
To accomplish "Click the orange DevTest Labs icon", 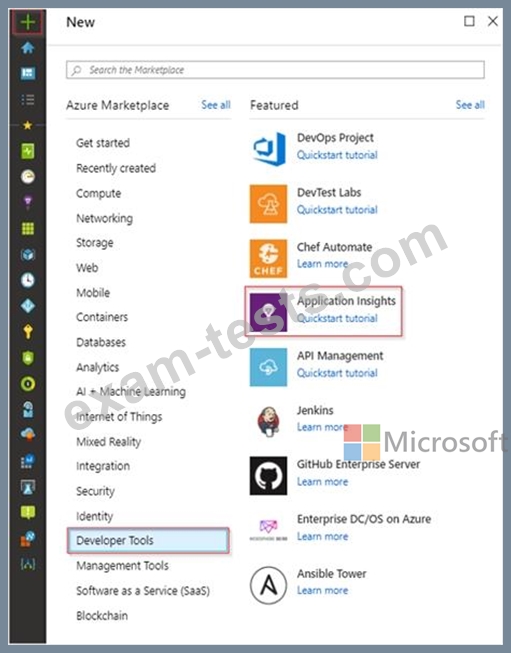I will click(269, 204).
